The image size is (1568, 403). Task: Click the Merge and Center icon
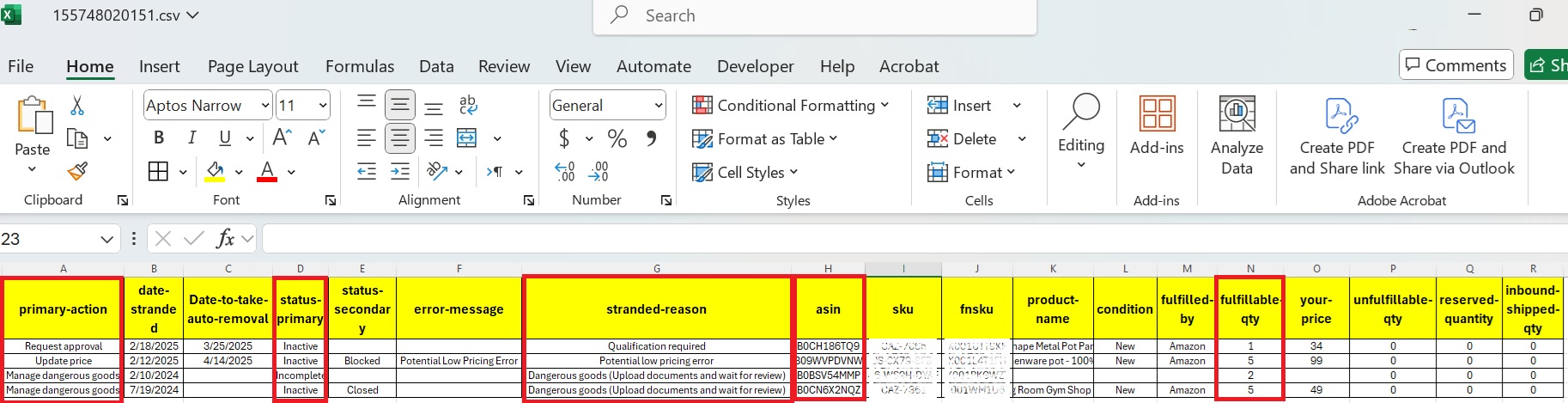[467, 137]
